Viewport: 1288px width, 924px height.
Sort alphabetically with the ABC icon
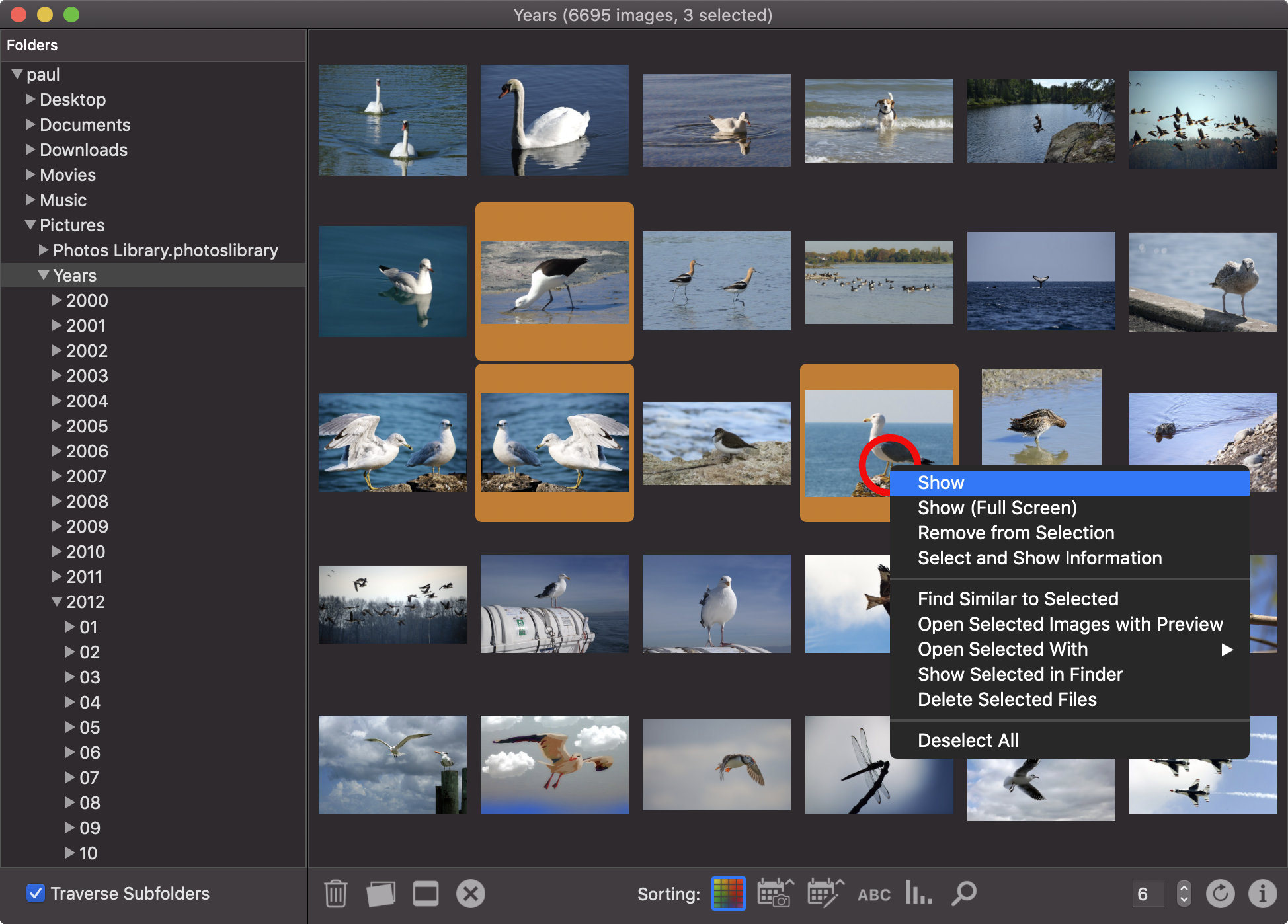(874, 894)
